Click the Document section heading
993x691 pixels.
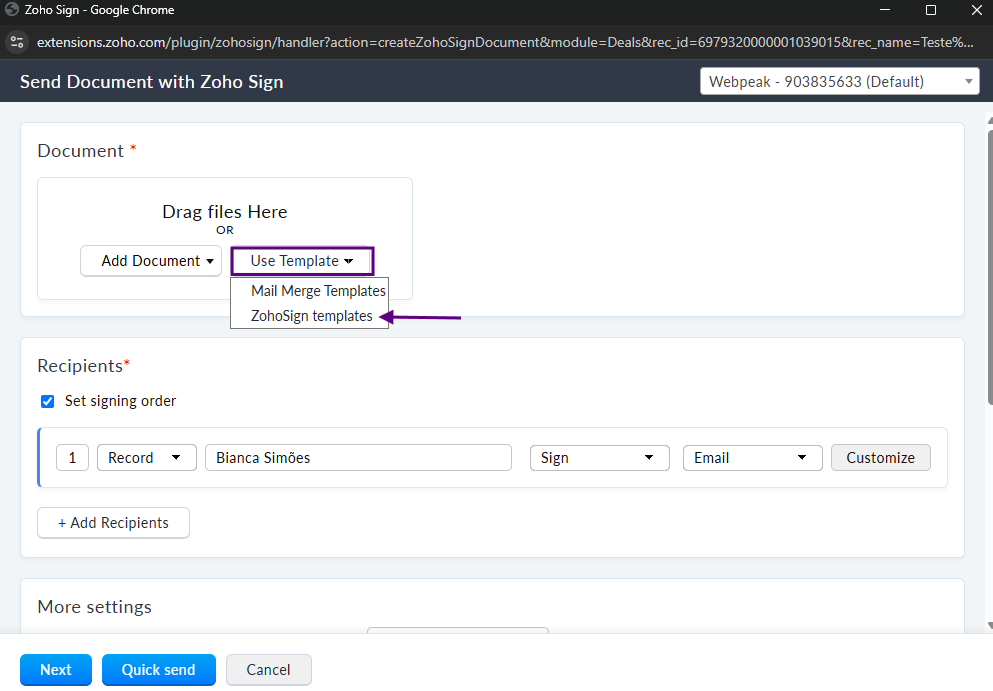point(80,151)
